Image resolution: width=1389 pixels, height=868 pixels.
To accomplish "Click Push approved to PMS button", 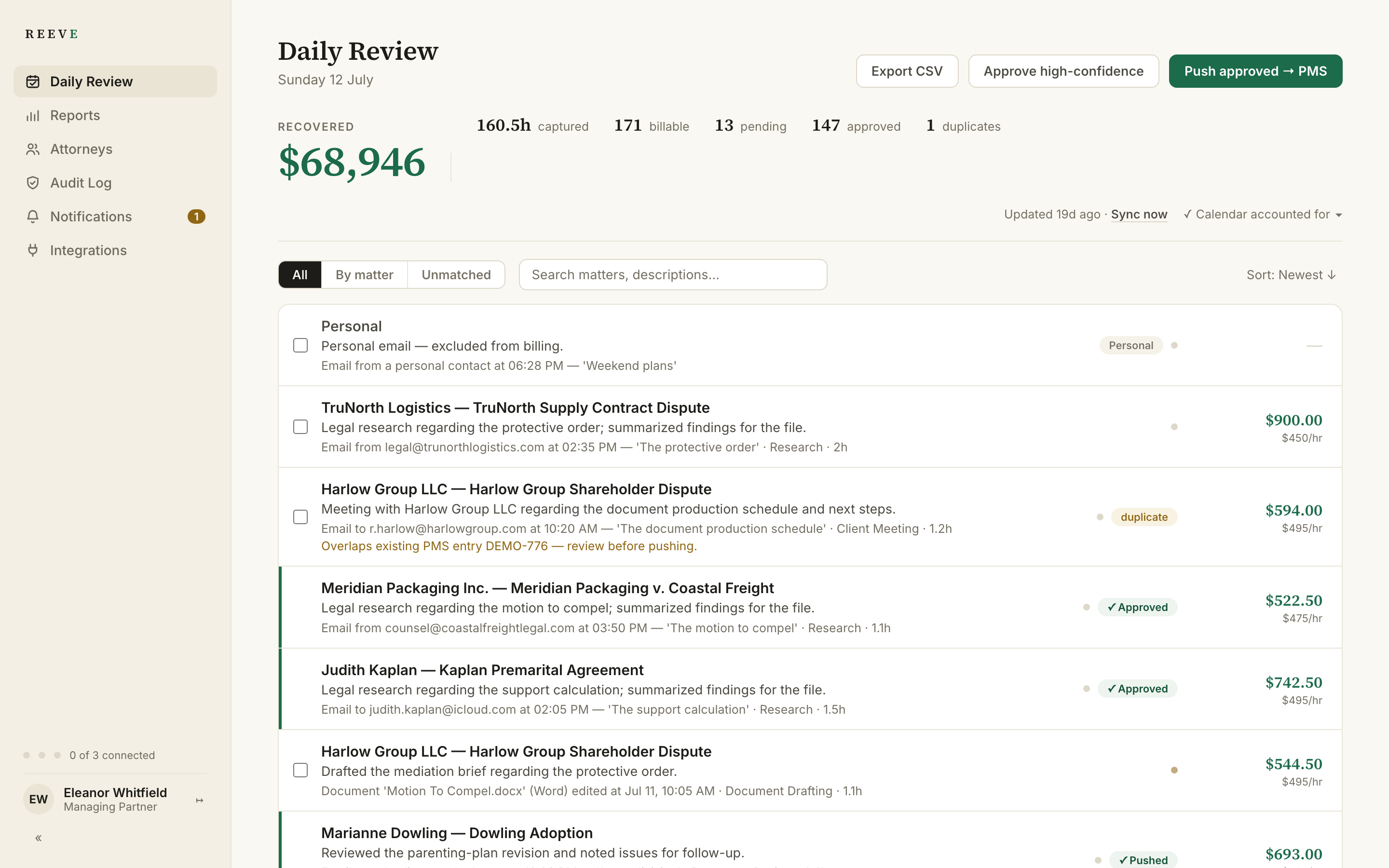I will click(1255, 71).
